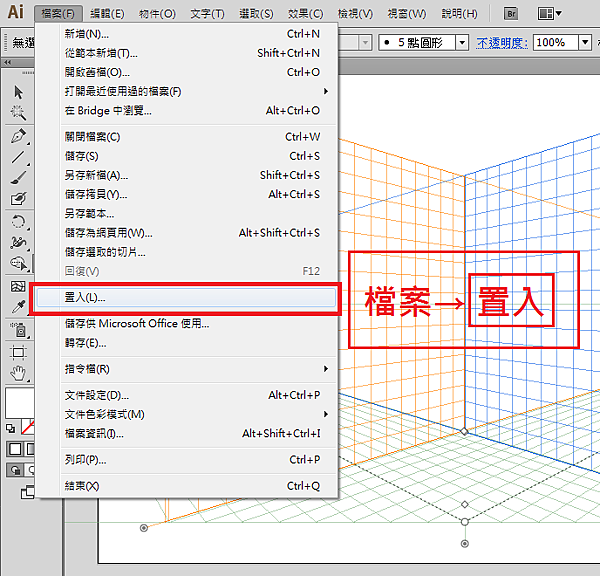This screenshot has height=576, width=600.
Task: Select the Line Segment tool
Action: (x=18, y=157)
